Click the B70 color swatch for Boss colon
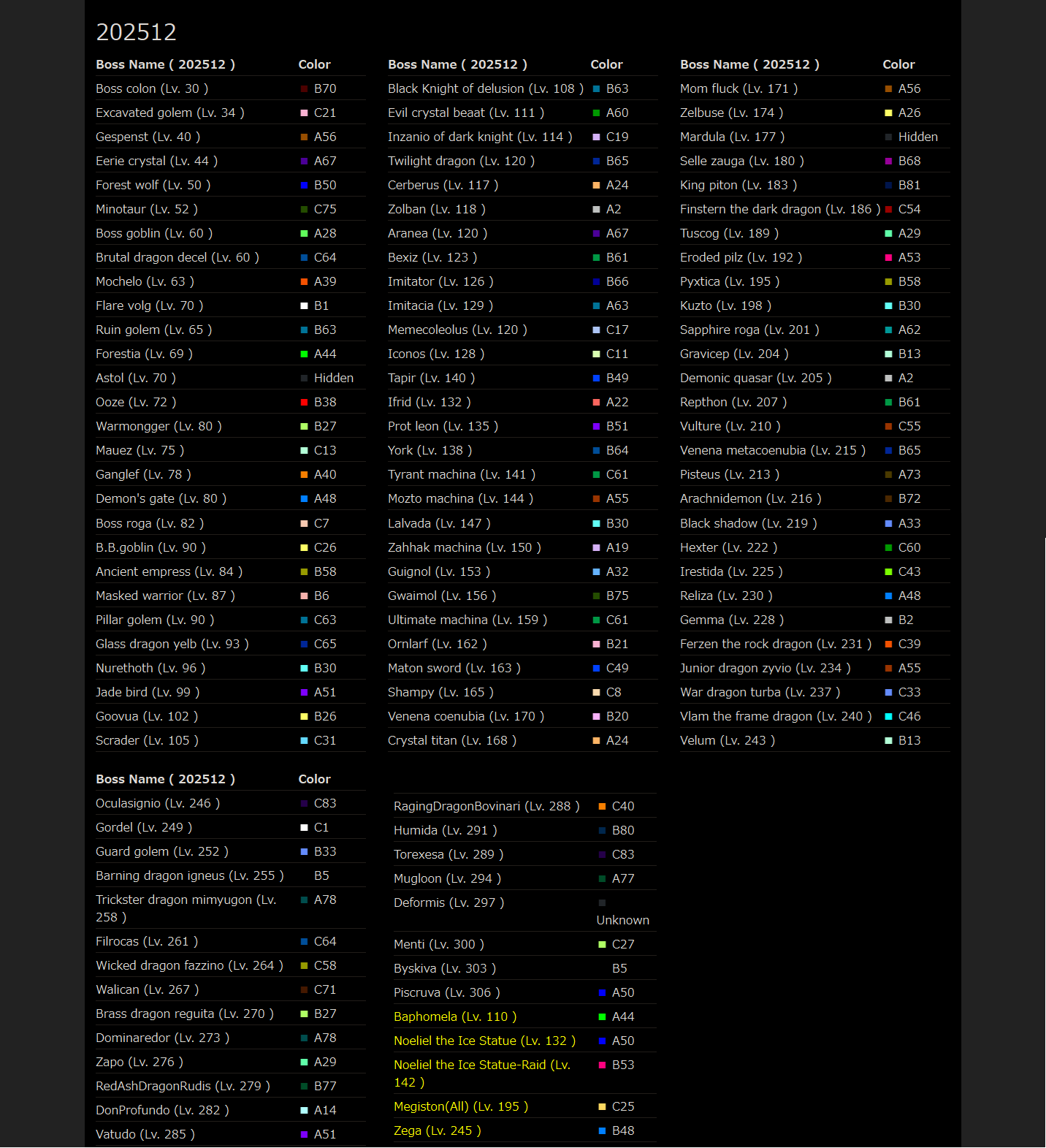Image resolution: width=1046 pixels, height=1148 pixels. [x=304, y=89]
